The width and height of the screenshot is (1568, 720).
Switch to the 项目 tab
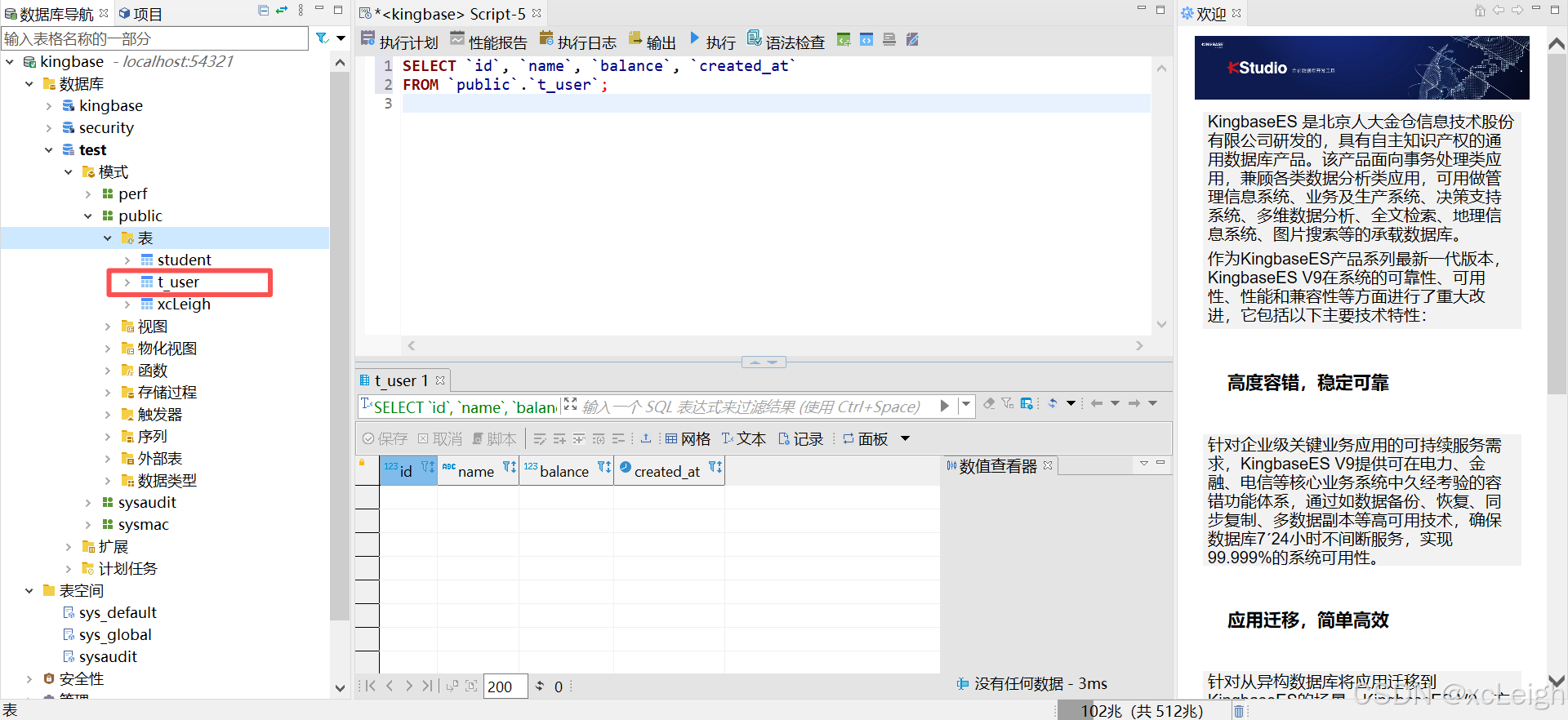[x=140, y=14]
